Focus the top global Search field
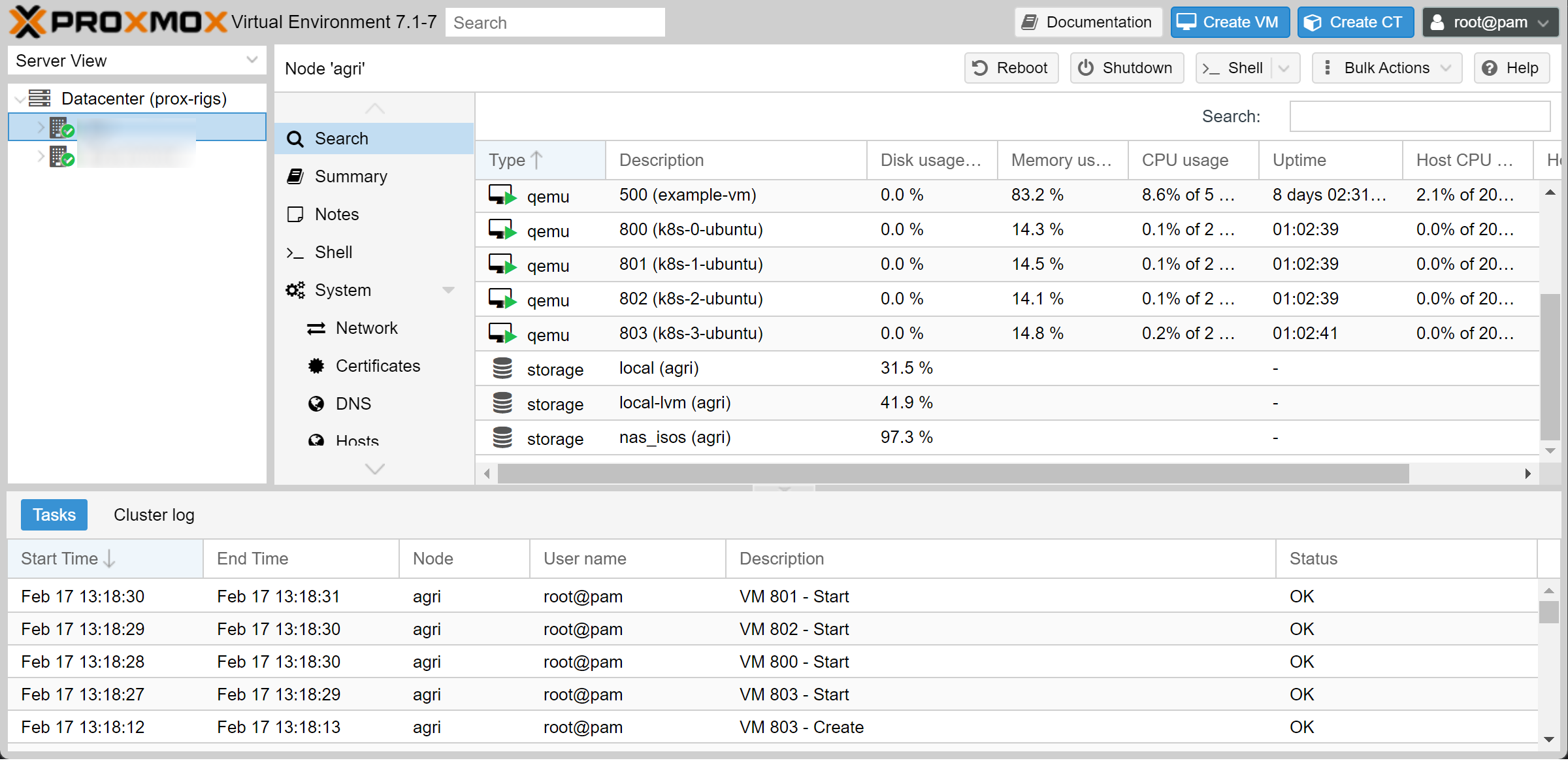 pos(555,22)
